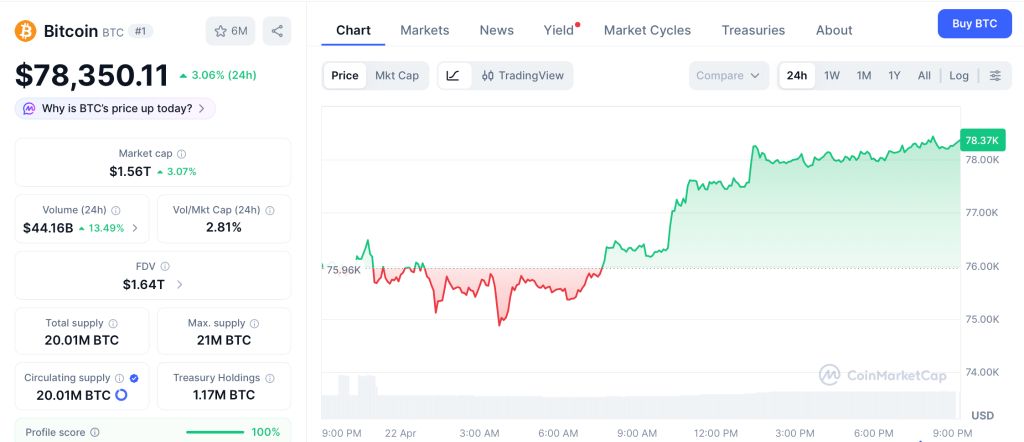This screenshot has height=442, width=1024.
Task: Toggle the Log scale option
Action: 959,76
